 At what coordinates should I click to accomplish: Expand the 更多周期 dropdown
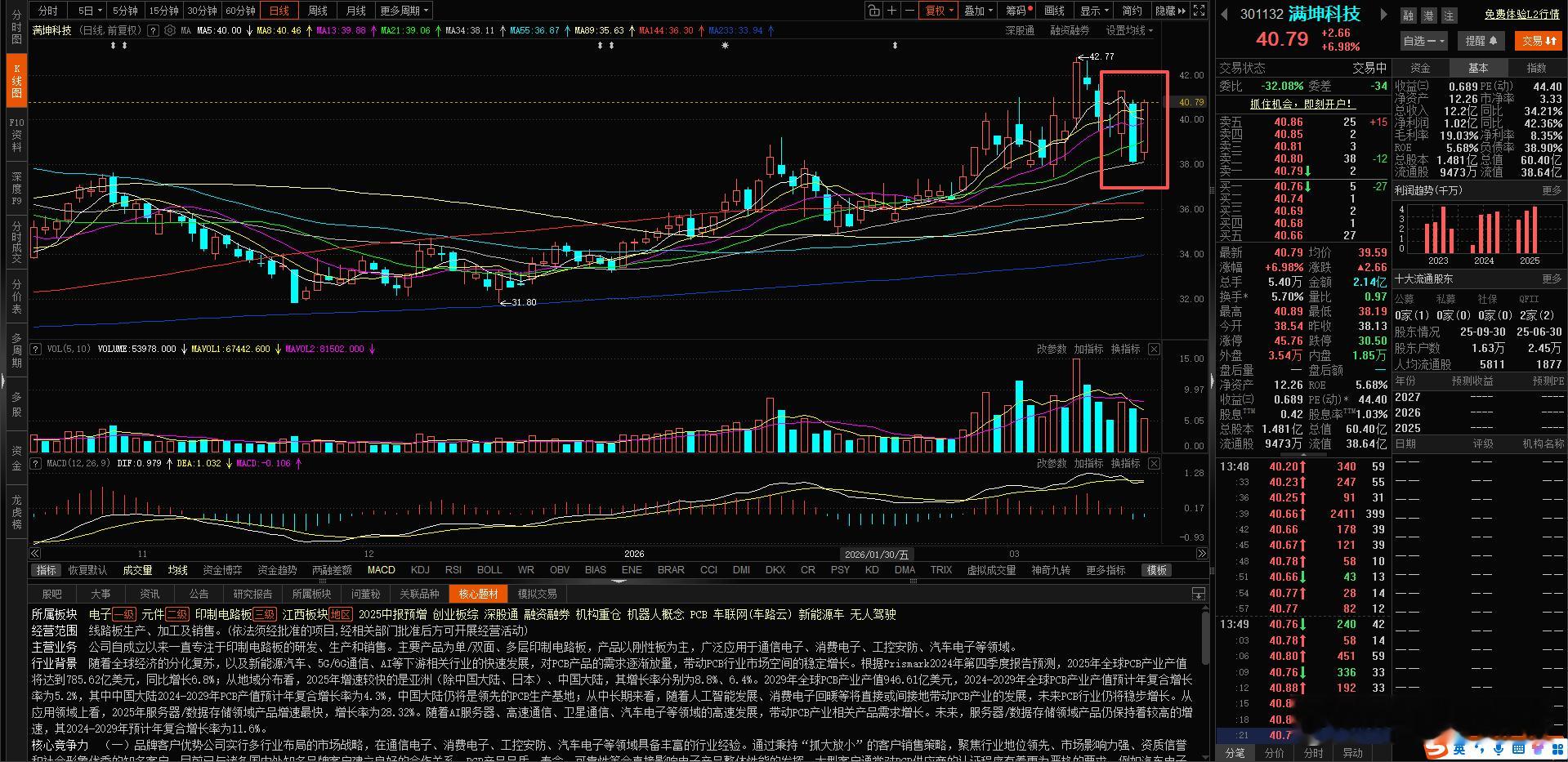[x=404, y=11]
